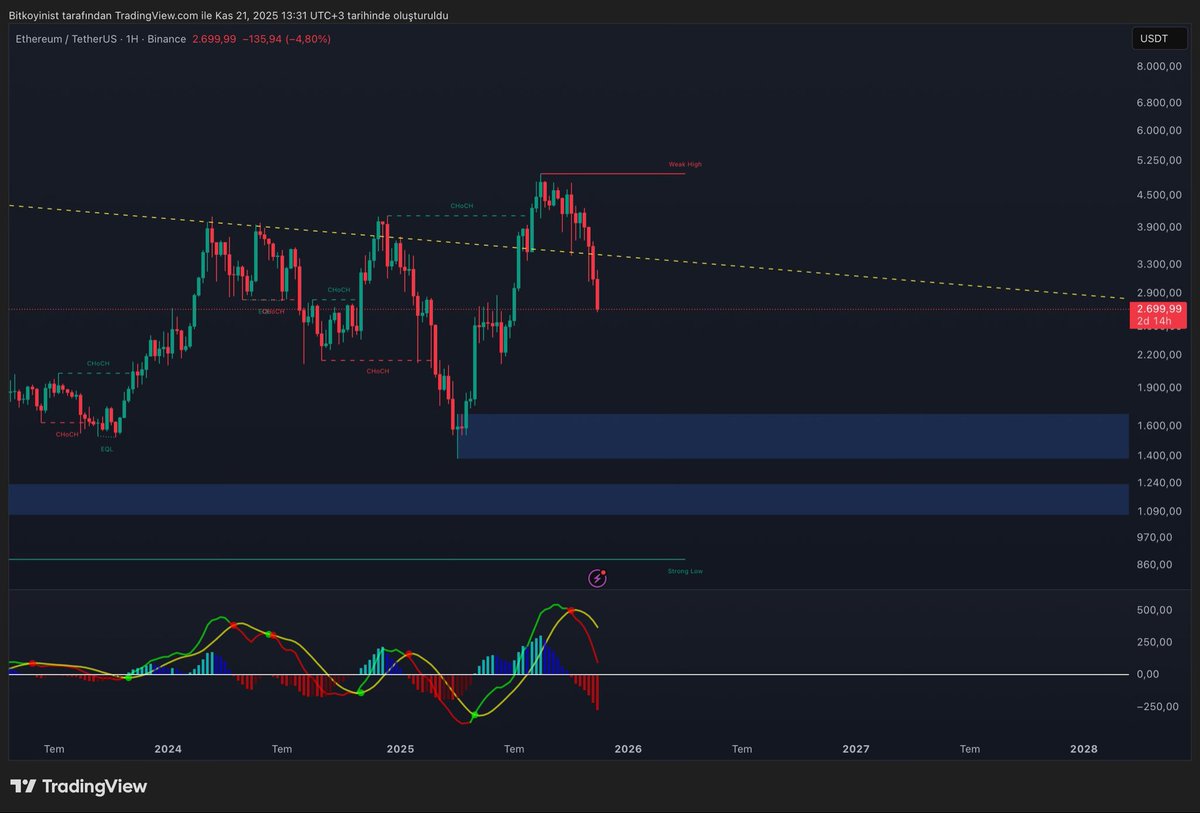The width and height of the screenshot is (1200, 813).
Task: Click the −250,00 indicator axis label
Action: tap(1159, 707)
